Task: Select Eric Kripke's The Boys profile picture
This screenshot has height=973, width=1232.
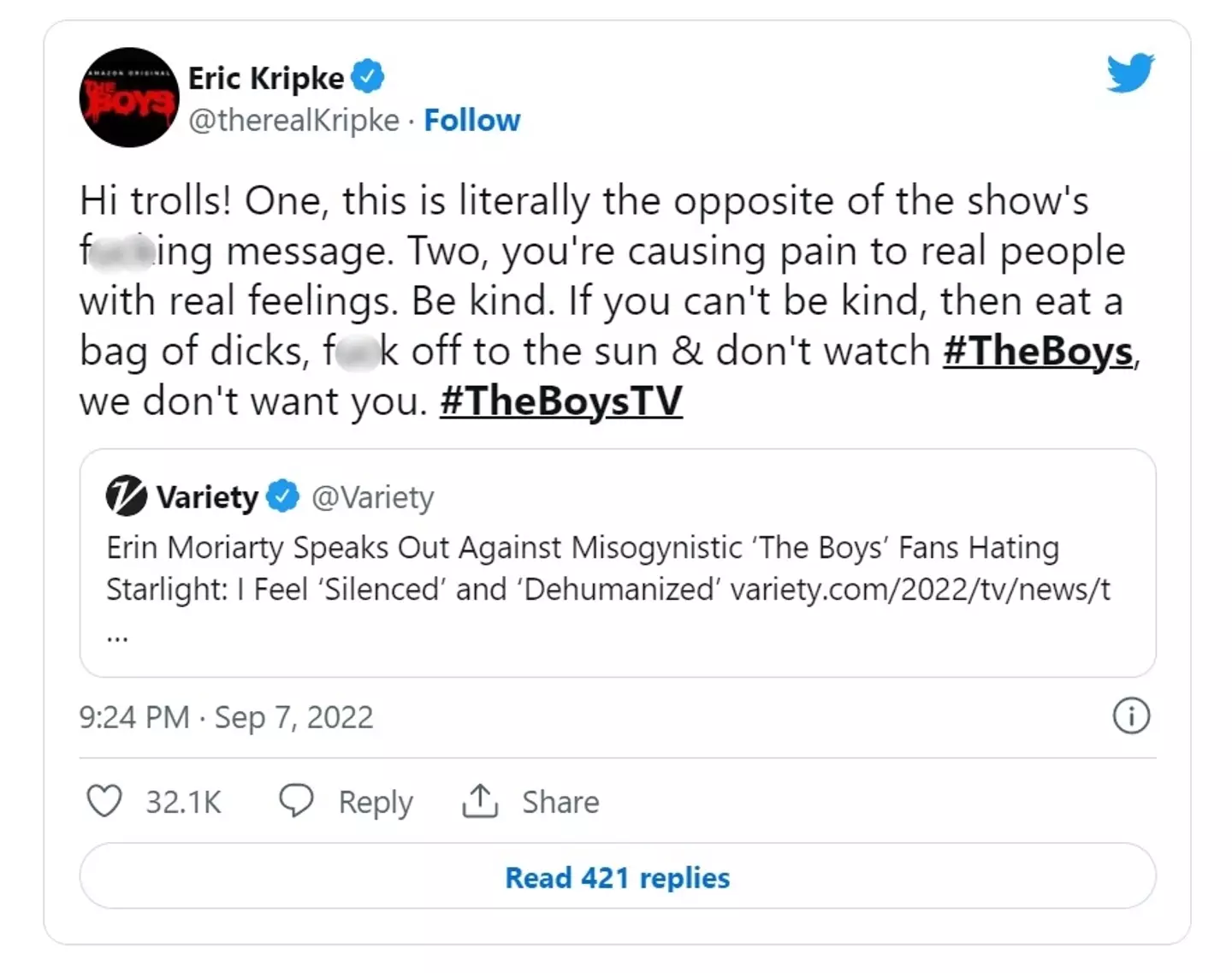Action: pyautogui.click(x=127, y=98)
